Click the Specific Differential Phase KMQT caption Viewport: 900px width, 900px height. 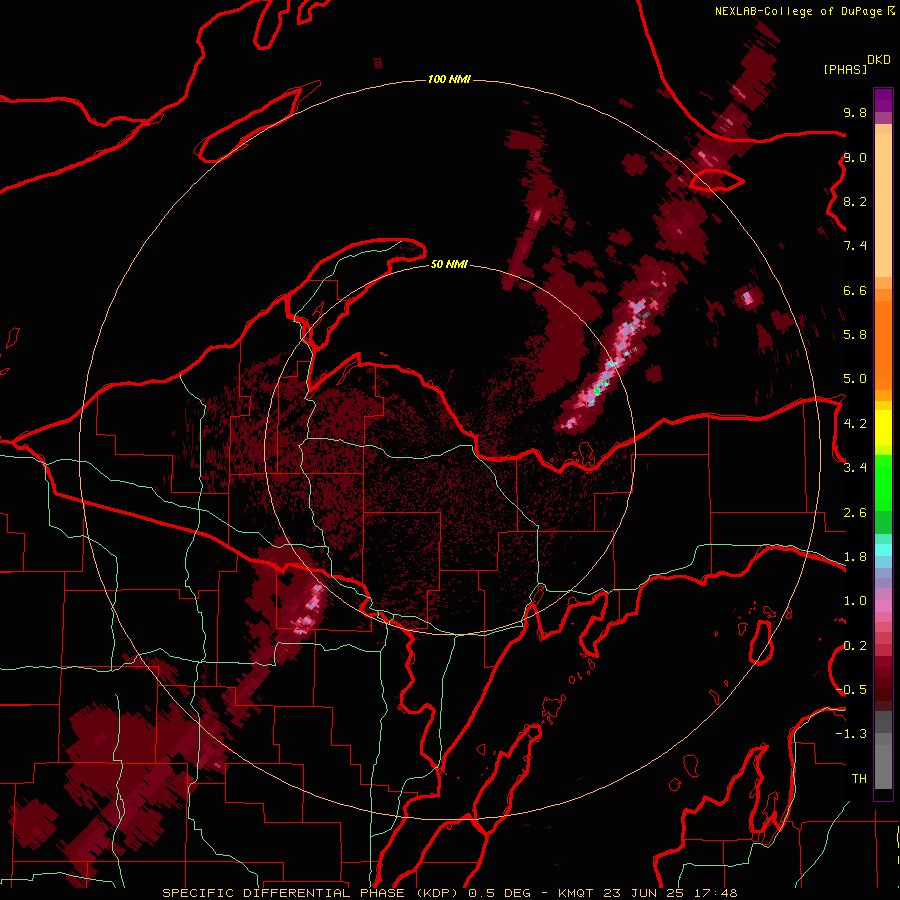click(x=449, y=893)
